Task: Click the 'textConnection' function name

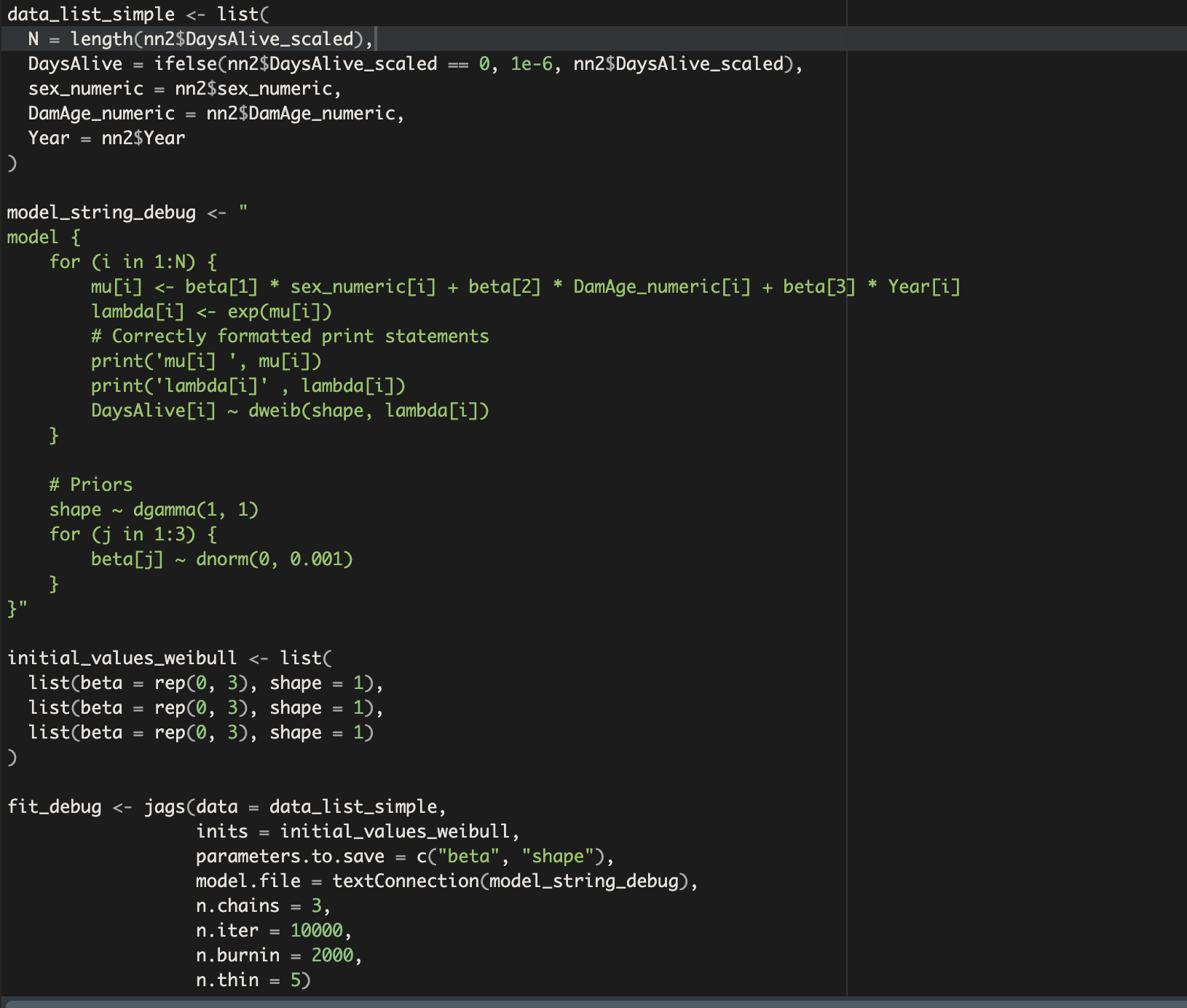Action: point(406,881)
